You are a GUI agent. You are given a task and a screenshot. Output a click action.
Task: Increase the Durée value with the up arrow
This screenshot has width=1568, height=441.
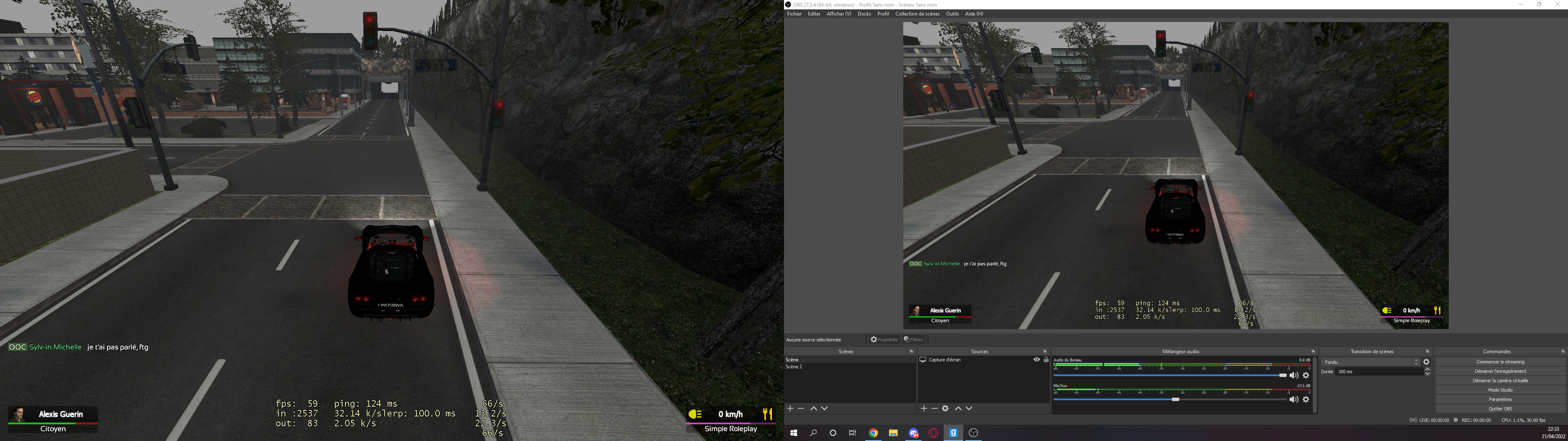tap(1428, 369)
